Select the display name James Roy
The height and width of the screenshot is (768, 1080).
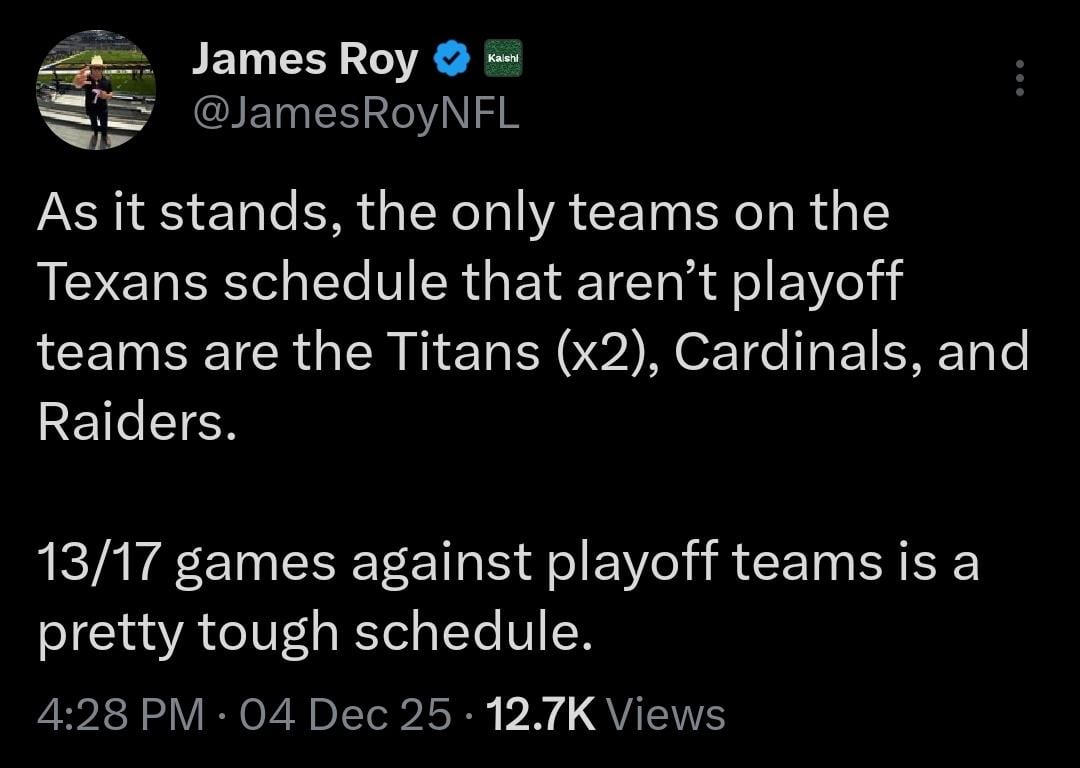pos(306,57)
